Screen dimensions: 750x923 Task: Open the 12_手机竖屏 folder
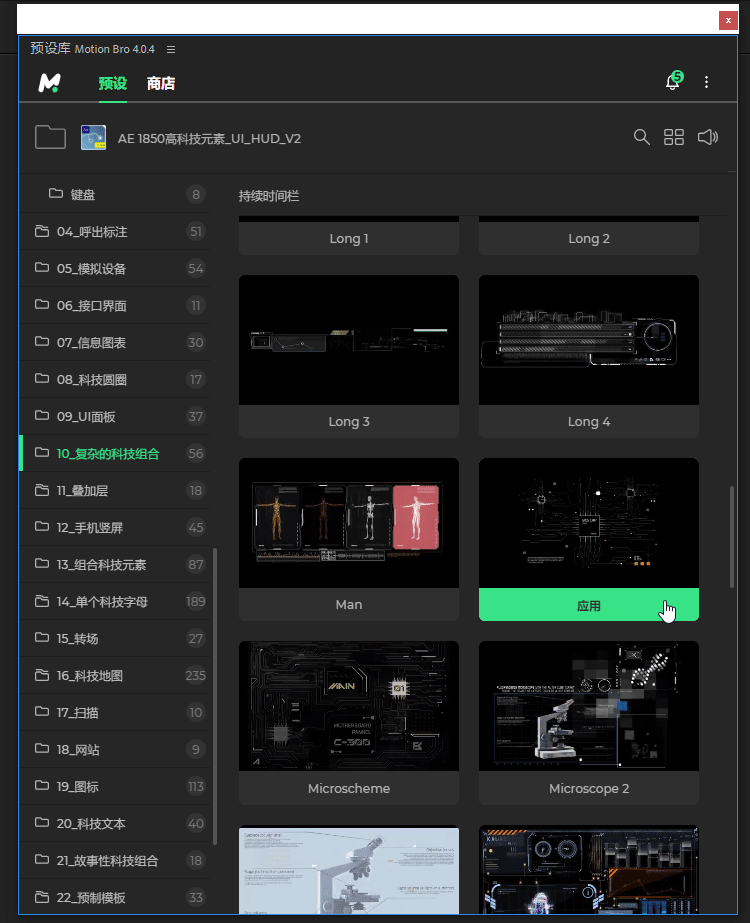click(x=115, y=527)
